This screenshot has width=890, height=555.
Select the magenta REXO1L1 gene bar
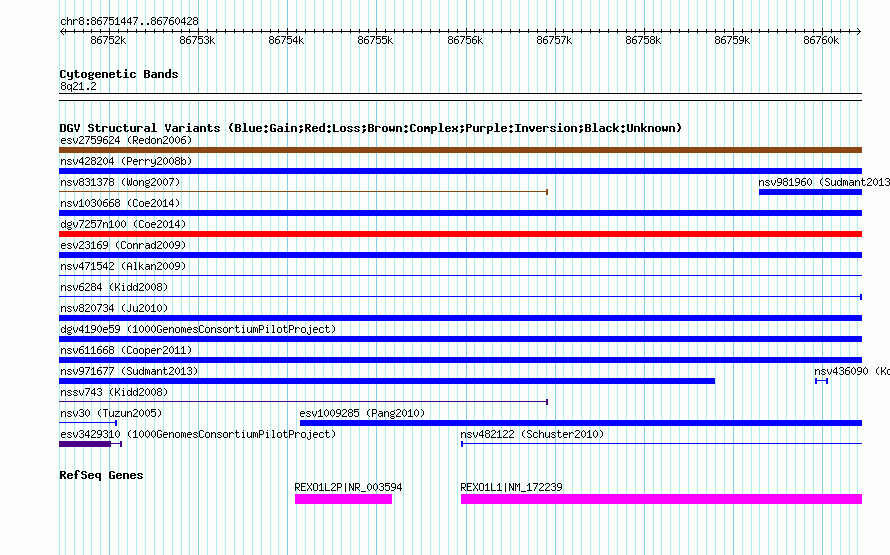pyautogui.click(x=661, y=499)
